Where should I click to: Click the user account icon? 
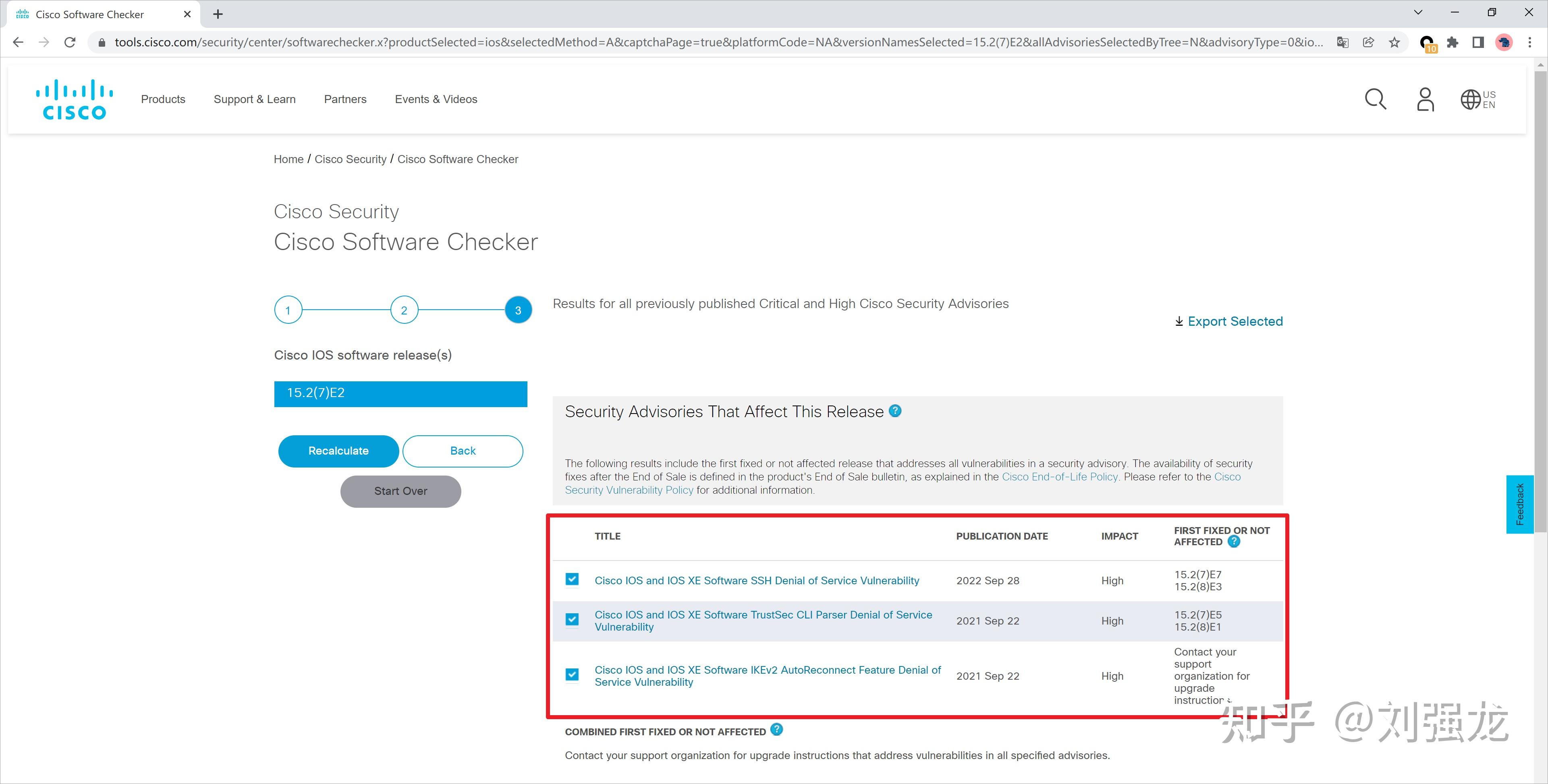(1425, 99)
